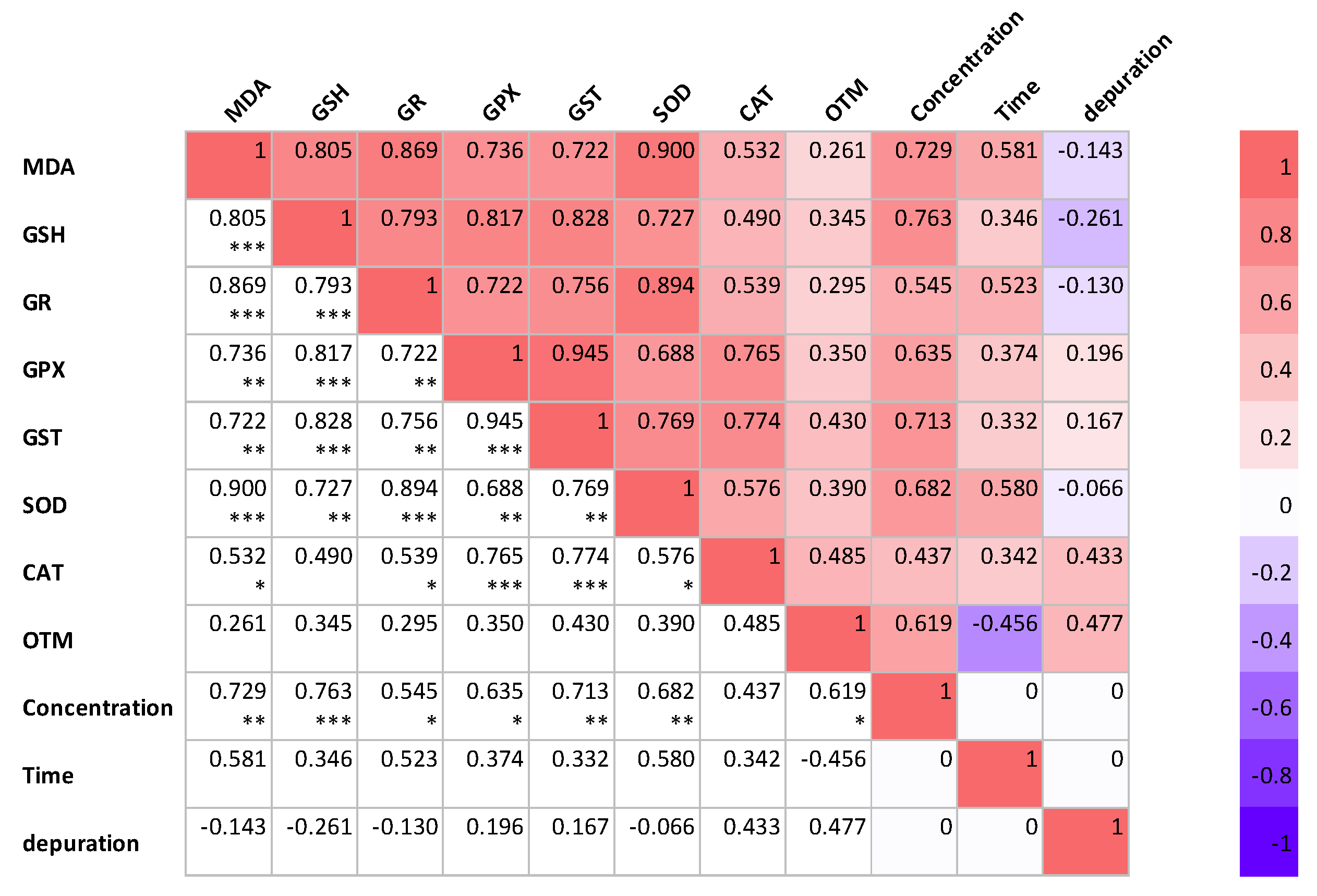Click the purple -0.261 cell in GSH row

(1086, 233)
